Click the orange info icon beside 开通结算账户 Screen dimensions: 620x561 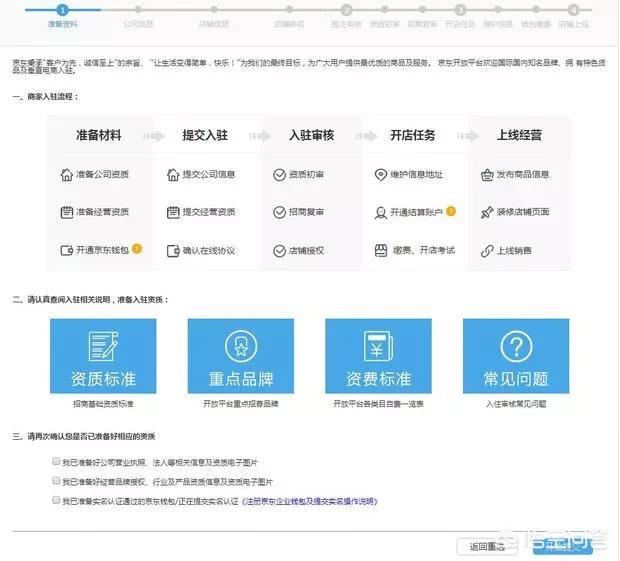[451, 211]
